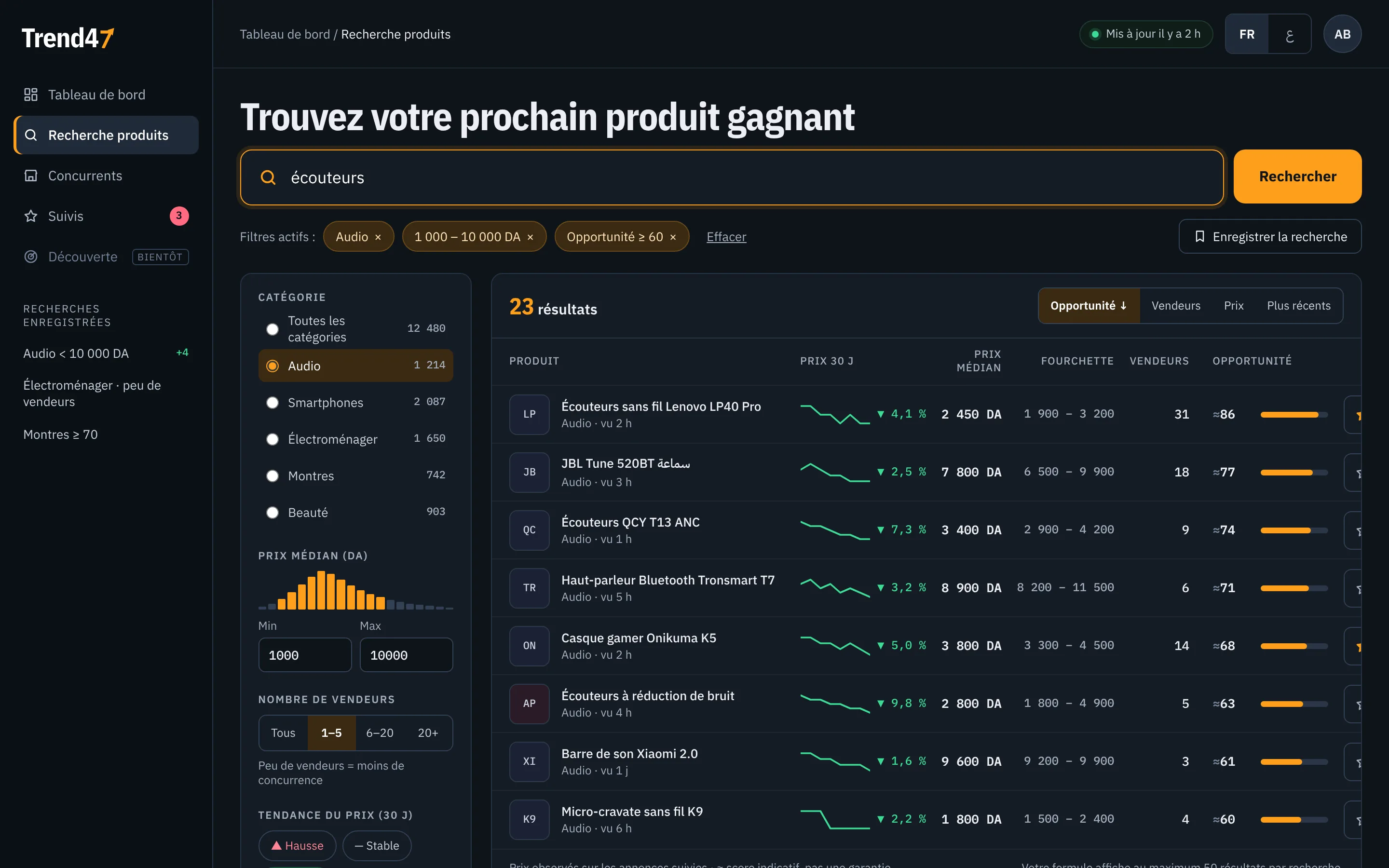Select the Smartphones category radio button
This screenshot has width=1389, height=868.
point(272,403)
